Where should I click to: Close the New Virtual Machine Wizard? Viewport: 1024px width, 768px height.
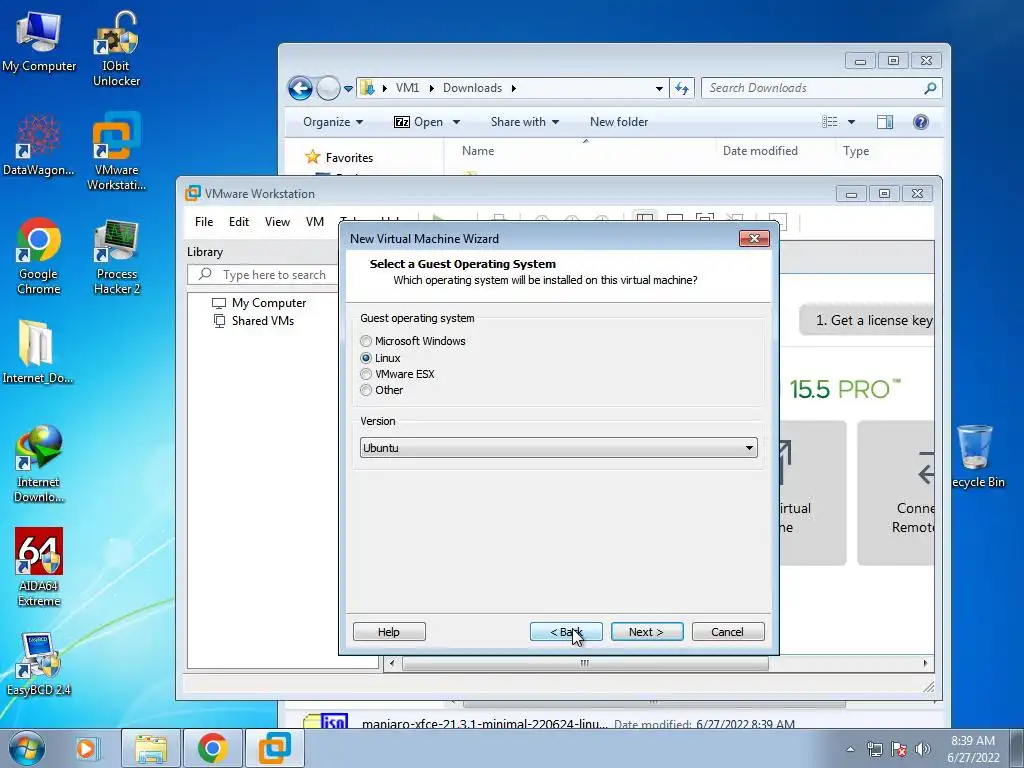pos(754,238)
